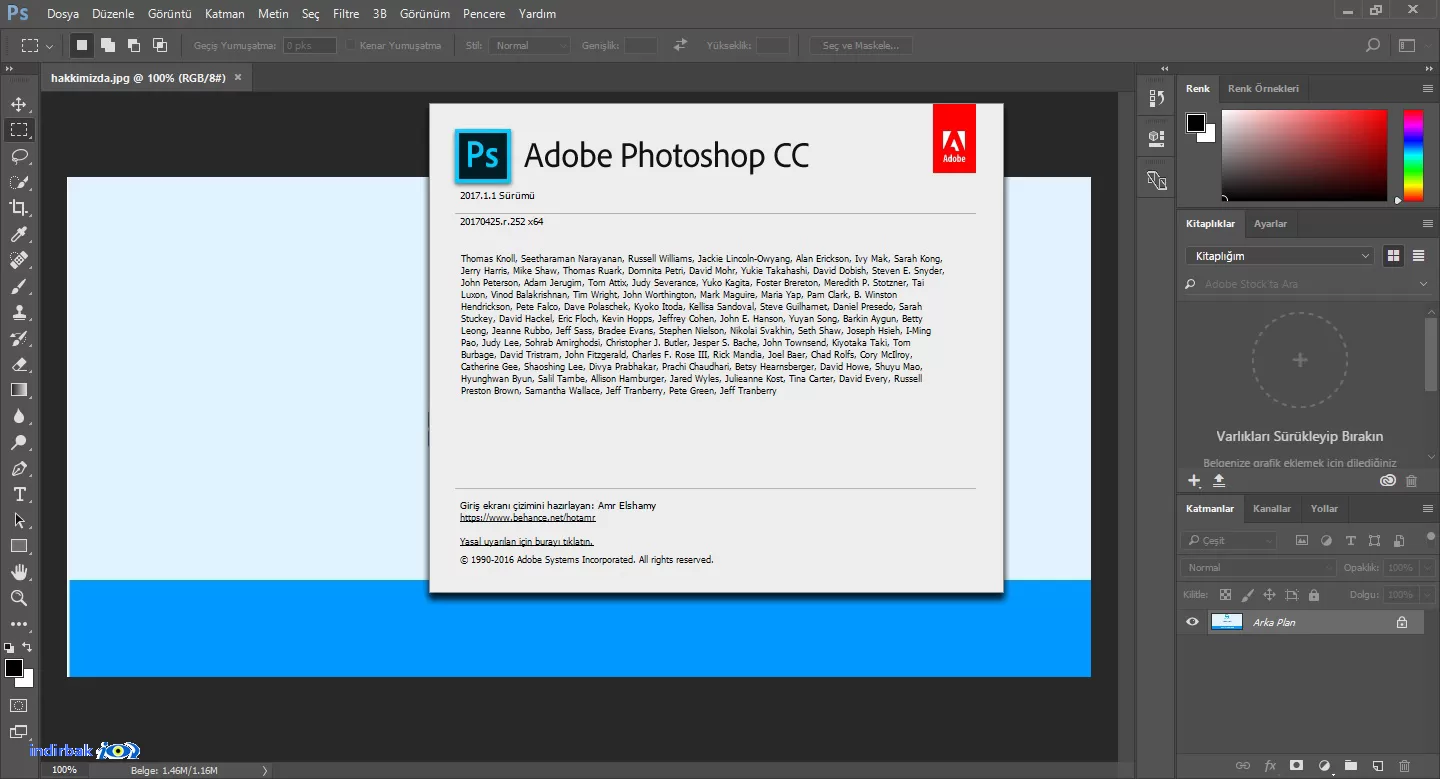The image size is (1440, 779).
Task: Select the Crop tool
Action: point(19,208)
